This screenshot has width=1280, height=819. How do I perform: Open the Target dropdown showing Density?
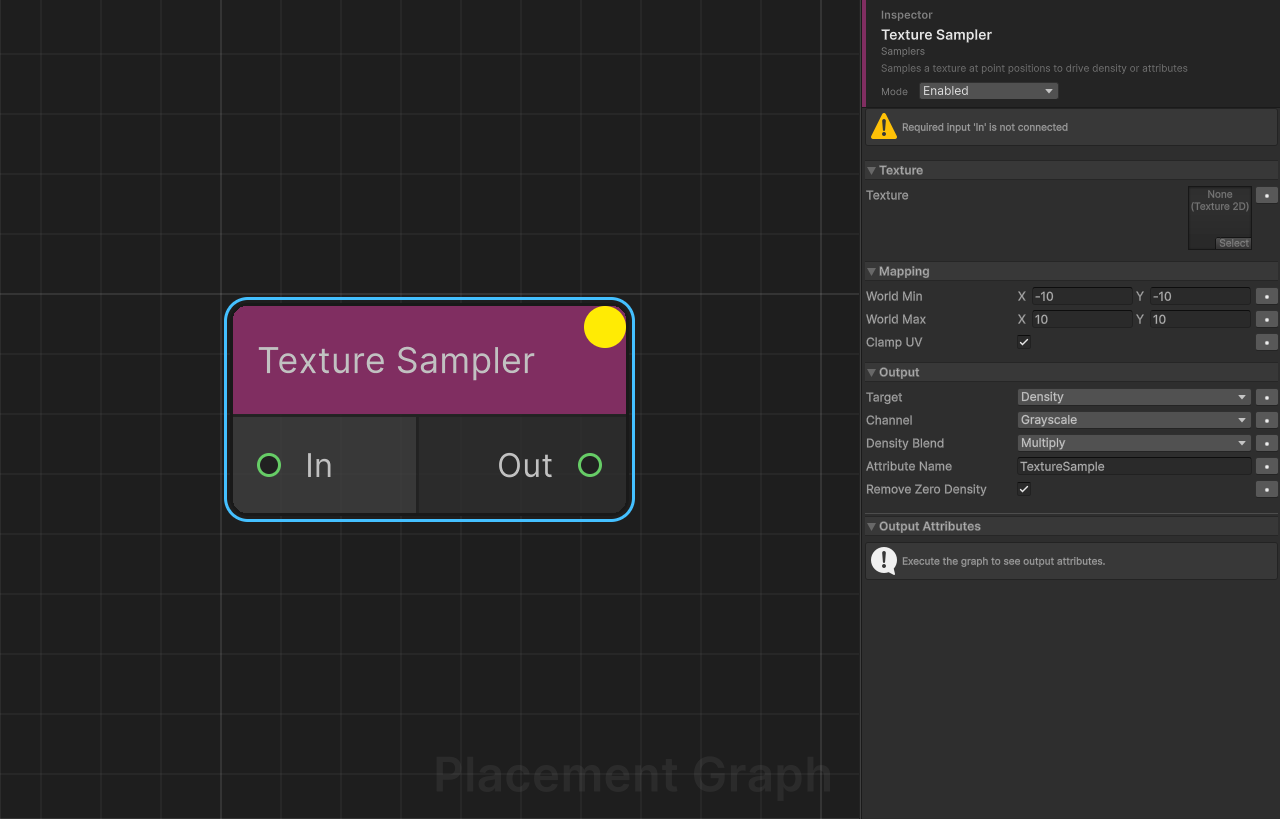point(1134,397)
